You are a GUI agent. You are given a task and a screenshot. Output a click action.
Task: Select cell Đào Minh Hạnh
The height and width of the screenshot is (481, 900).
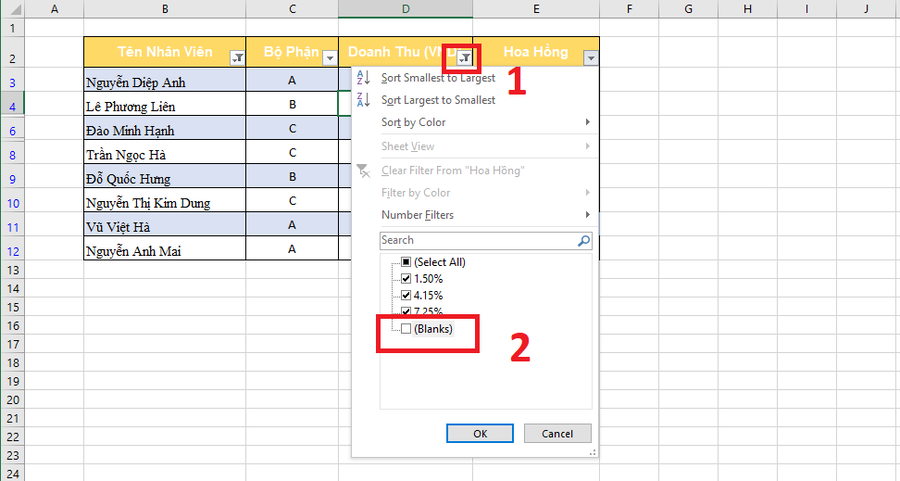pyautogui.click(x=165, y=128)
